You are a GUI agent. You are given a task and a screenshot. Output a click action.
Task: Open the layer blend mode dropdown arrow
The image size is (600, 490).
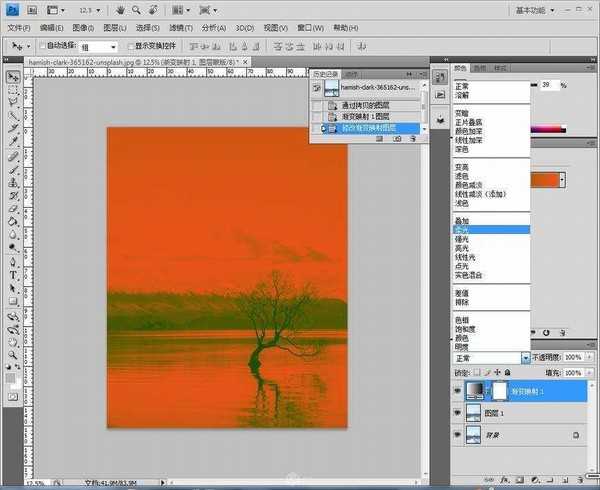click(x=525, y=357)
